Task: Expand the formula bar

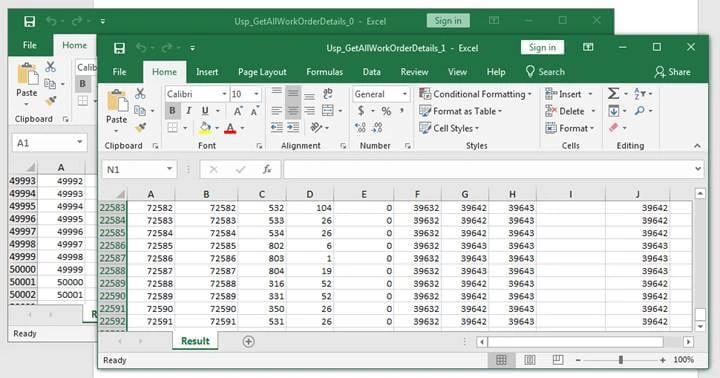Action: click(x=698, y=169)
